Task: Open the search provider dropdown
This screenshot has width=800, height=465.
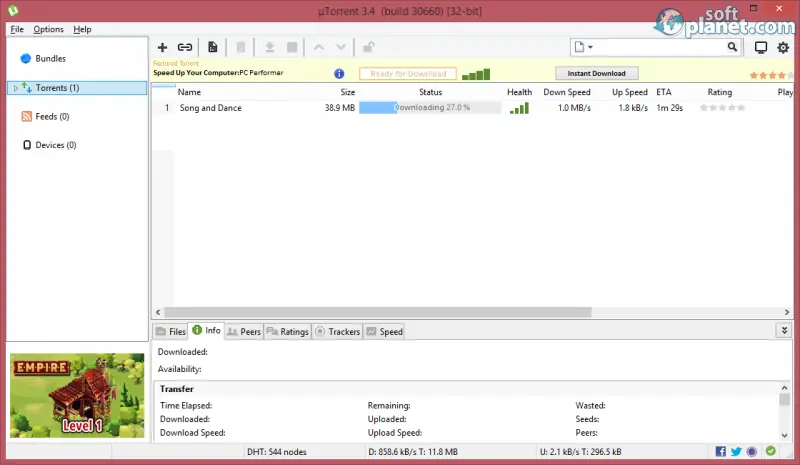Action: click(584, 47)
